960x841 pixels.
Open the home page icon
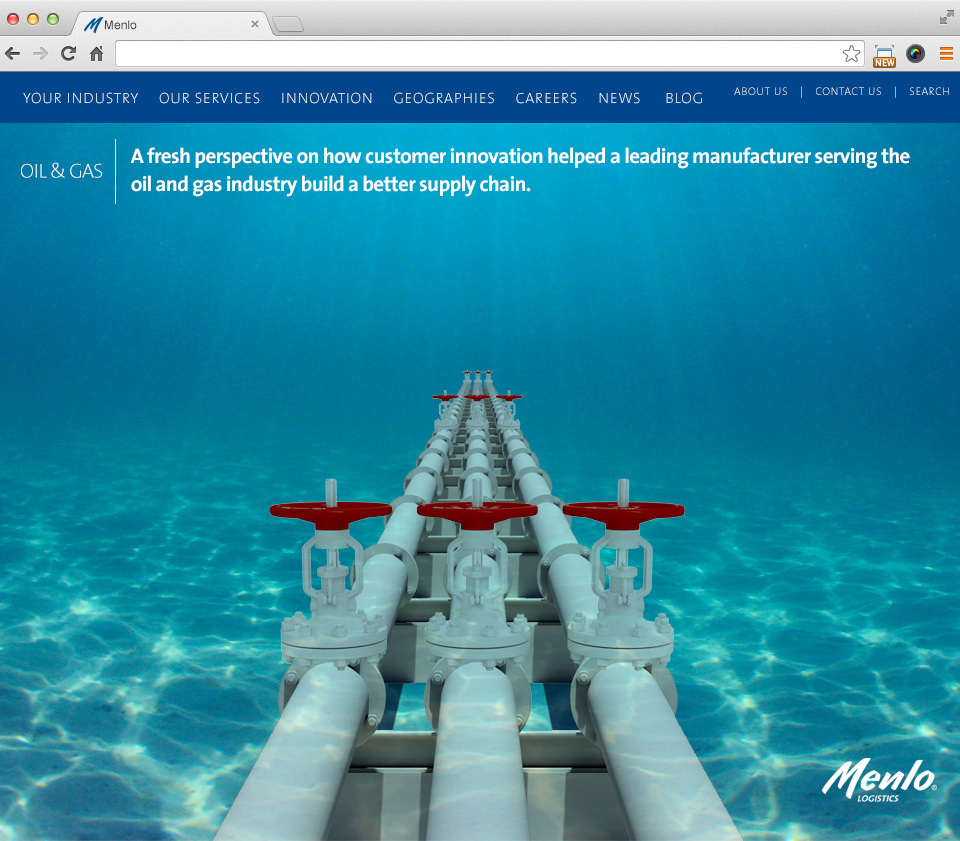click(97, 54)
